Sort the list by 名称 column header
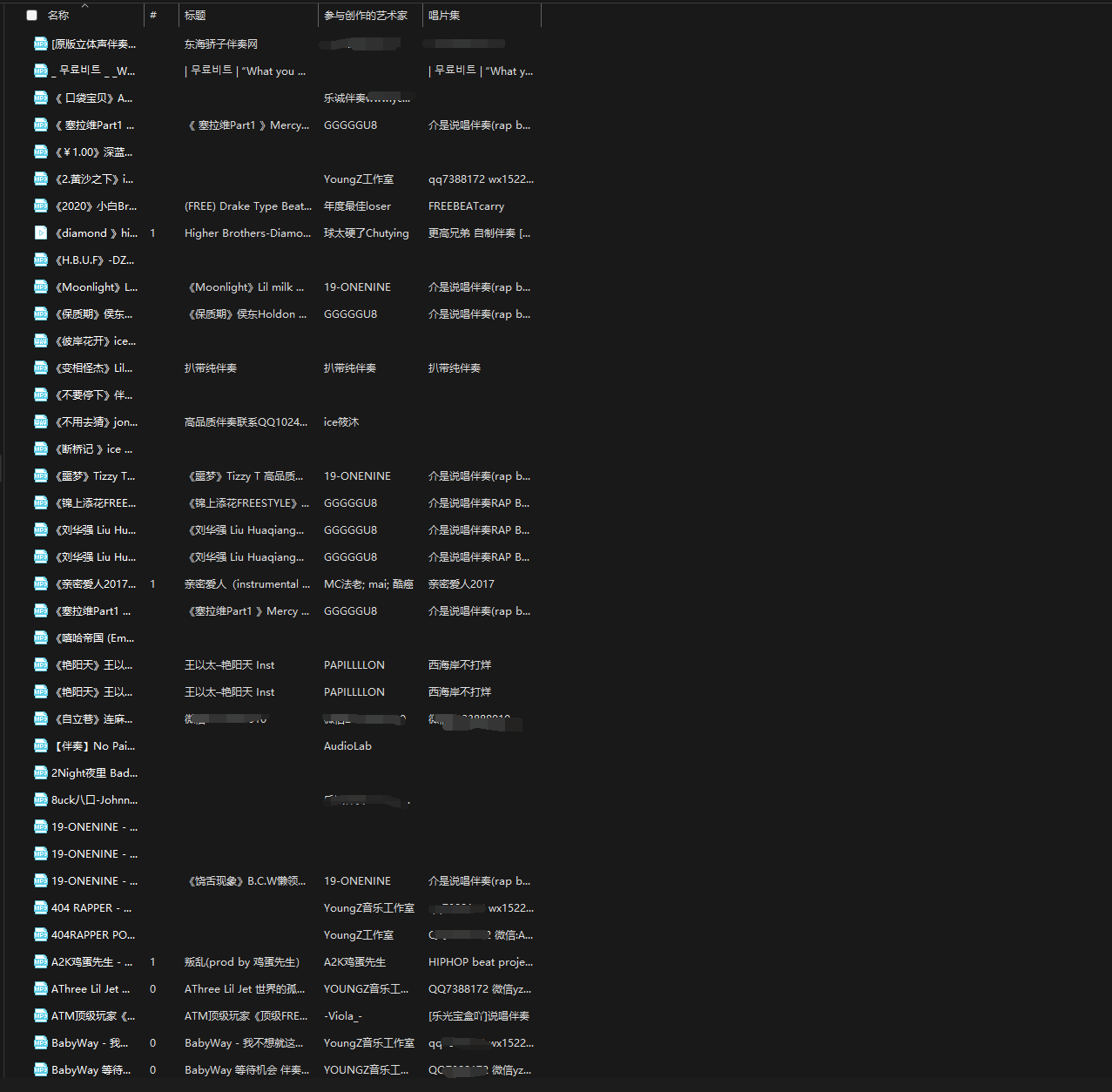 click(58, 16)
